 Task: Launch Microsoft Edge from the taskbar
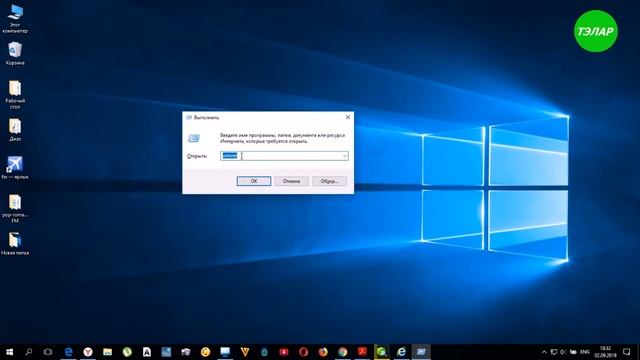68,352
